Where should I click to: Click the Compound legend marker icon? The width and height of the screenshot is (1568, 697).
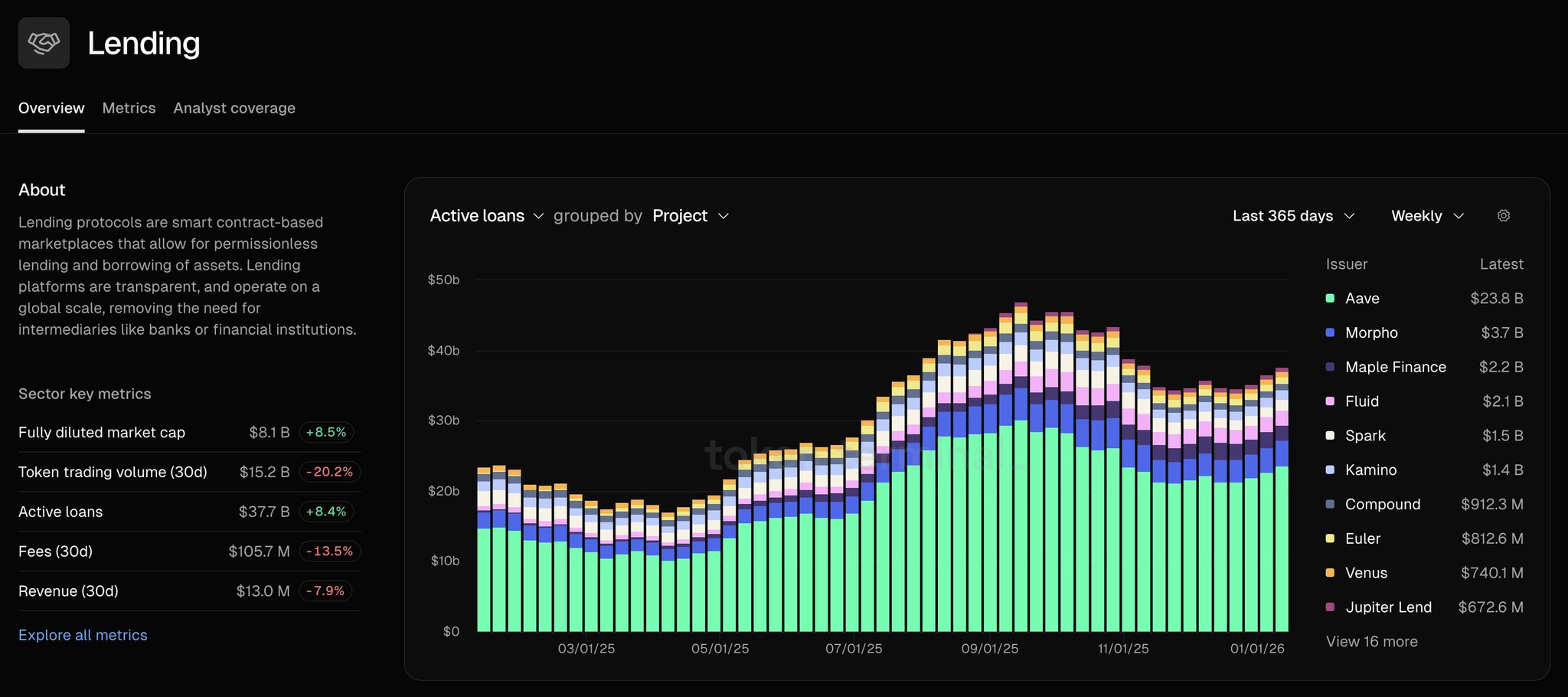point(1330,505)
